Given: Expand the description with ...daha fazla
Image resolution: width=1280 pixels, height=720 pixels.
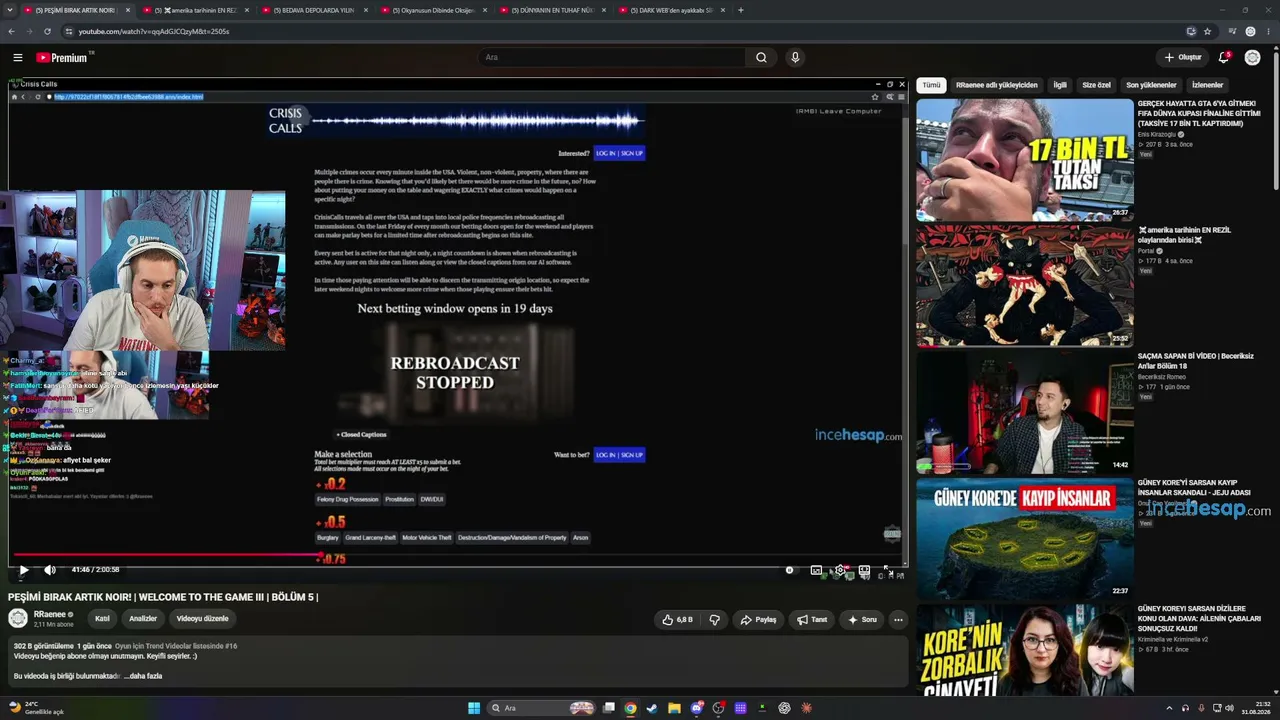Looking at the screenshot, I should pyautogui.click(x=143, y=676).
